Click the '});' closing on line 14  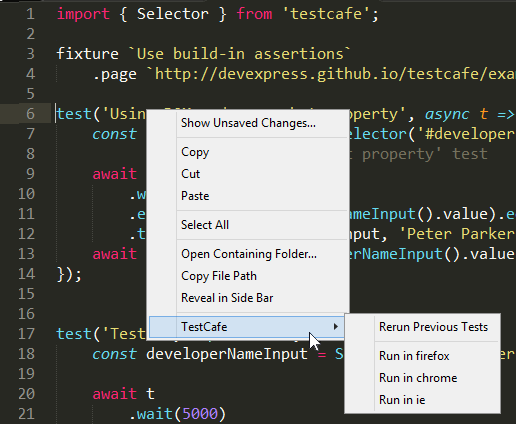click(x=69, y=275)
